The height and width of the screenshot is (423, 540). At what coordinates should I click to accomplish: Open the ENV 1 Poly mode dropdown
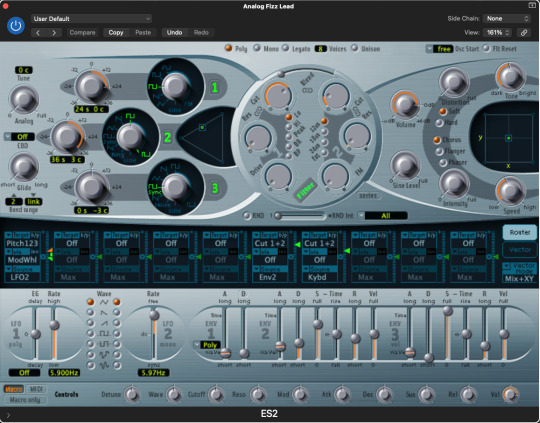(207, 345)
